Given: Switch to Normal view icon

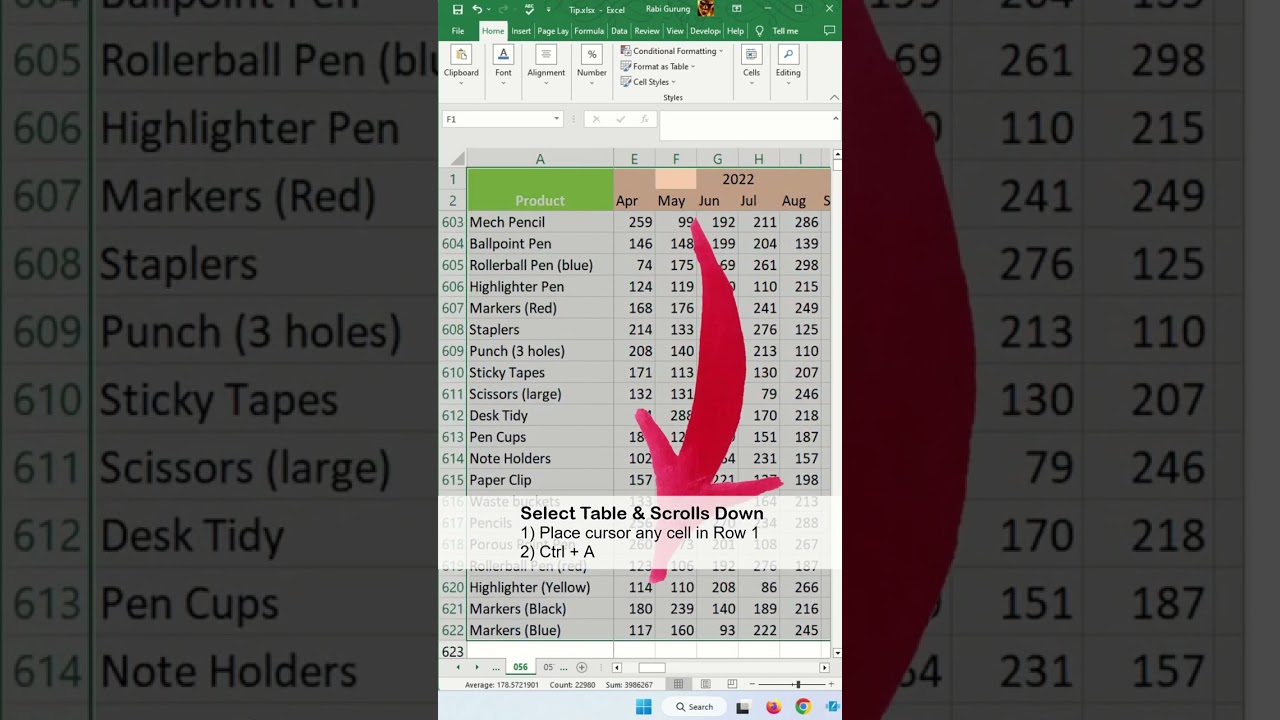Looking at the screenshot, I should click(678, 684).
